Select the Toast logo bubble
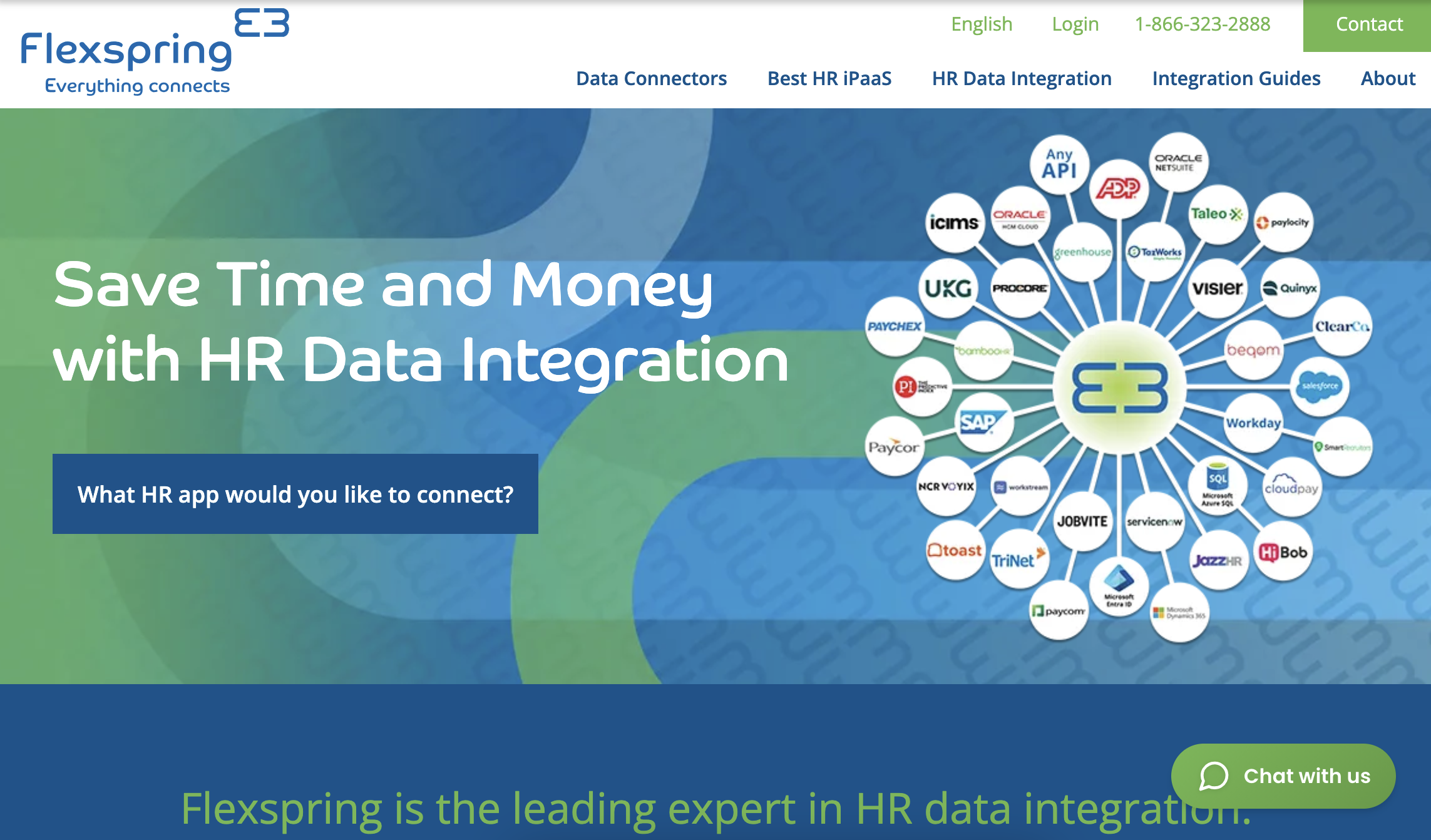 955,551
